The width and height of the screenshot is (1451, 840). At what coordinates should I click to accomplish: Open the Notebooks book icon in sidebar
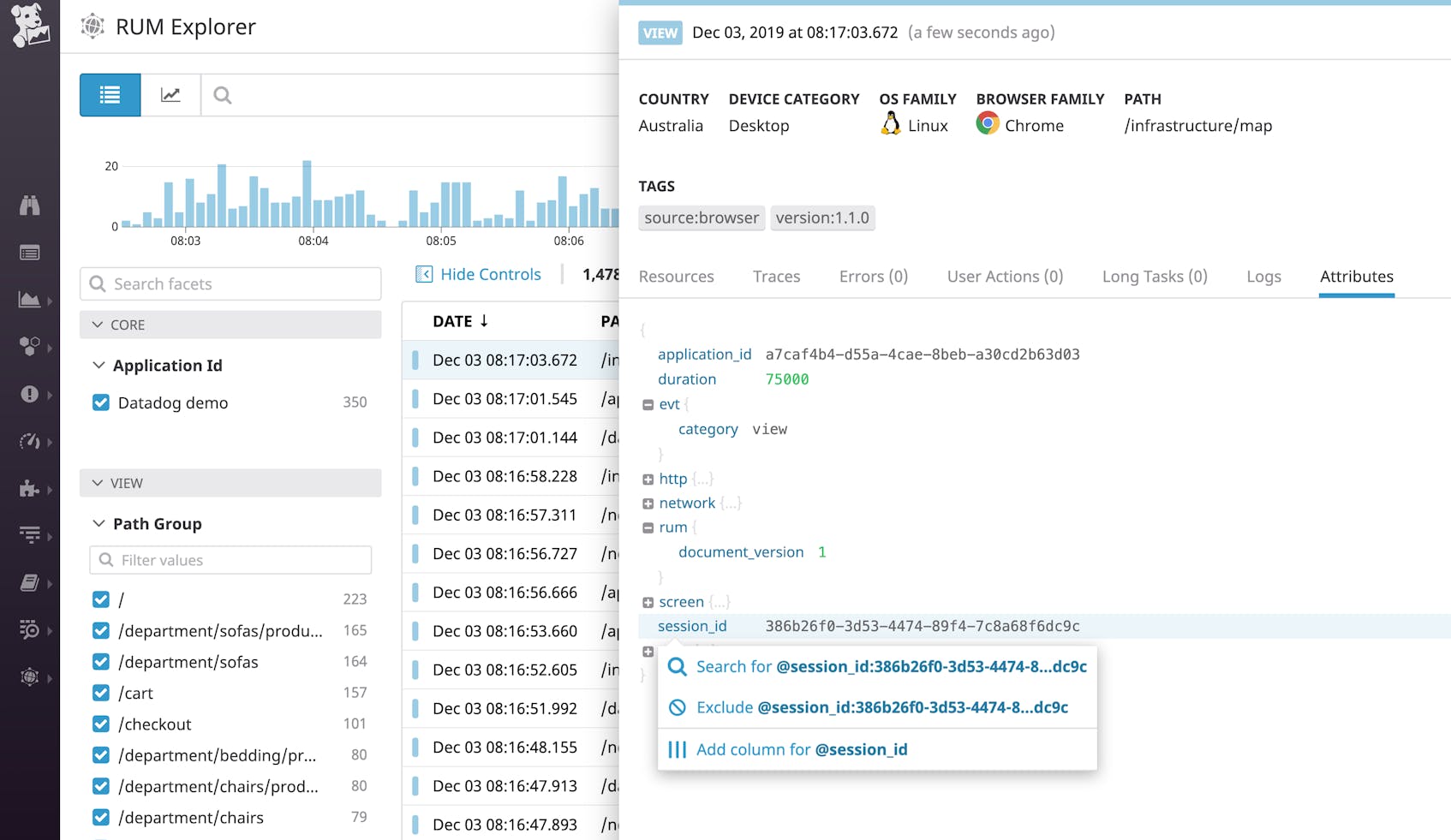[x=30, y=582]
